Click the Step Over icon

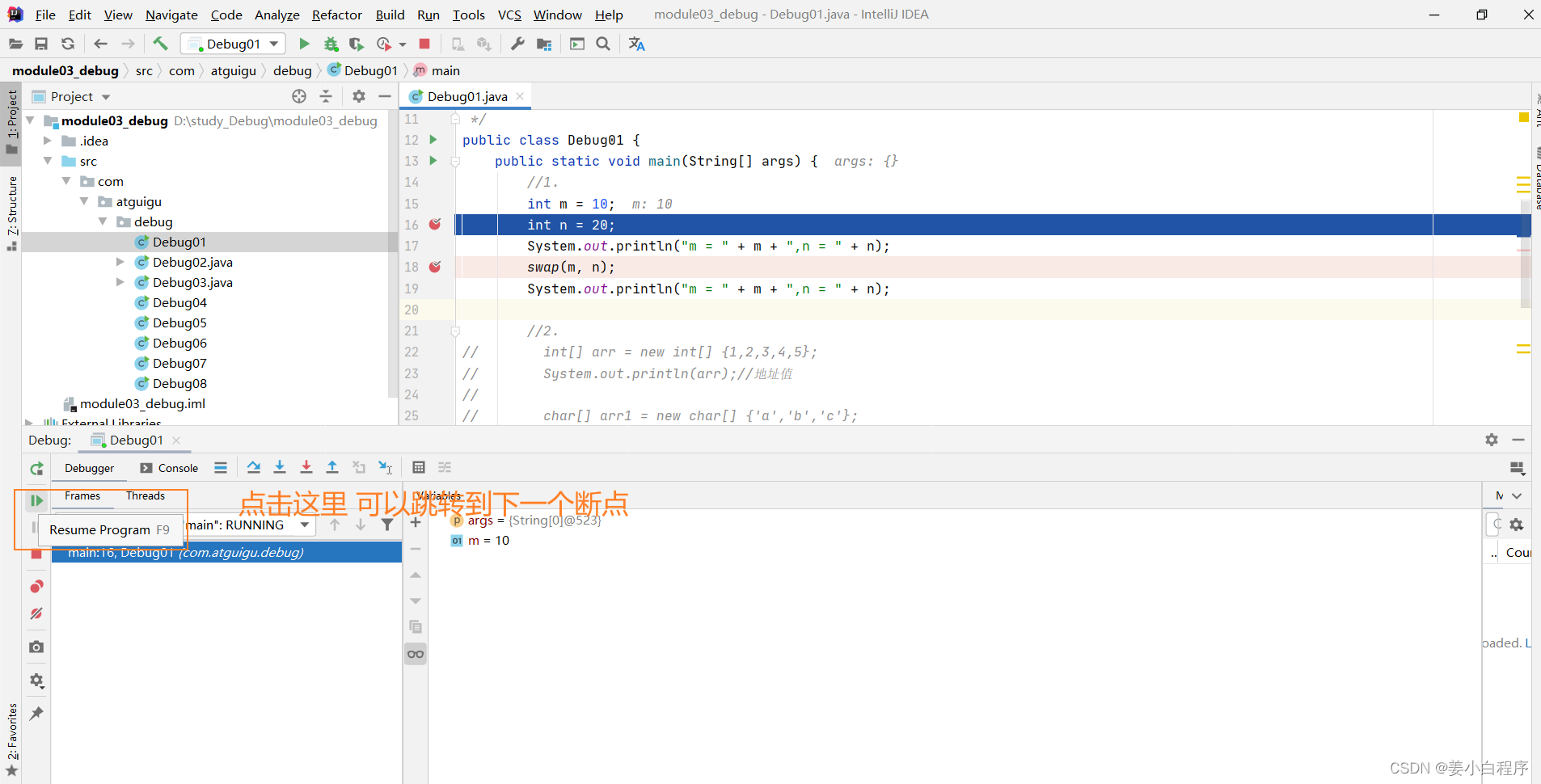point(254,467)
